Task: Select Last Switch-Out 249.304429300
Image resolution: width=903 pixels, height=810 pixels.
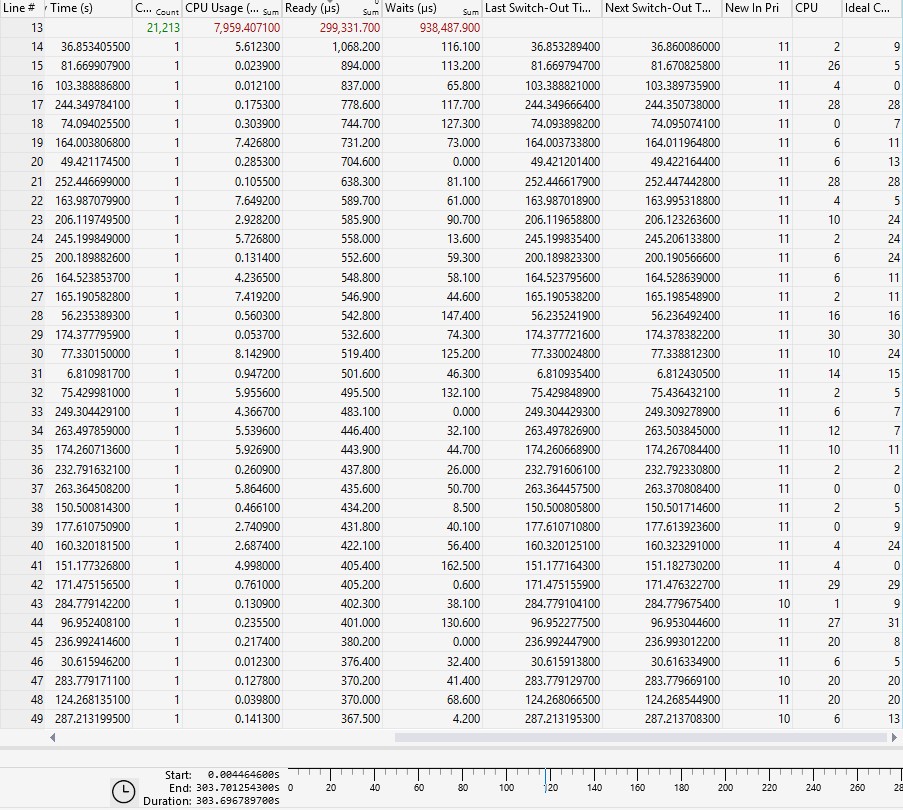Action: 563,412
